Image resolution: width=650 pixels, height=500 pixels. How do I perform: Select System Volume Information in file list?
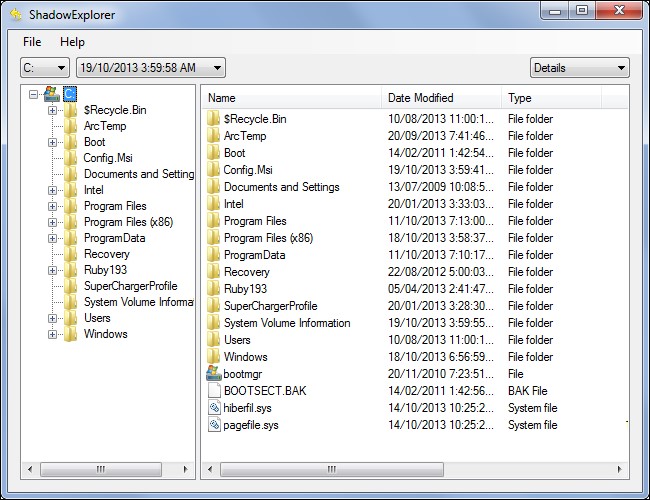[287, 323]
